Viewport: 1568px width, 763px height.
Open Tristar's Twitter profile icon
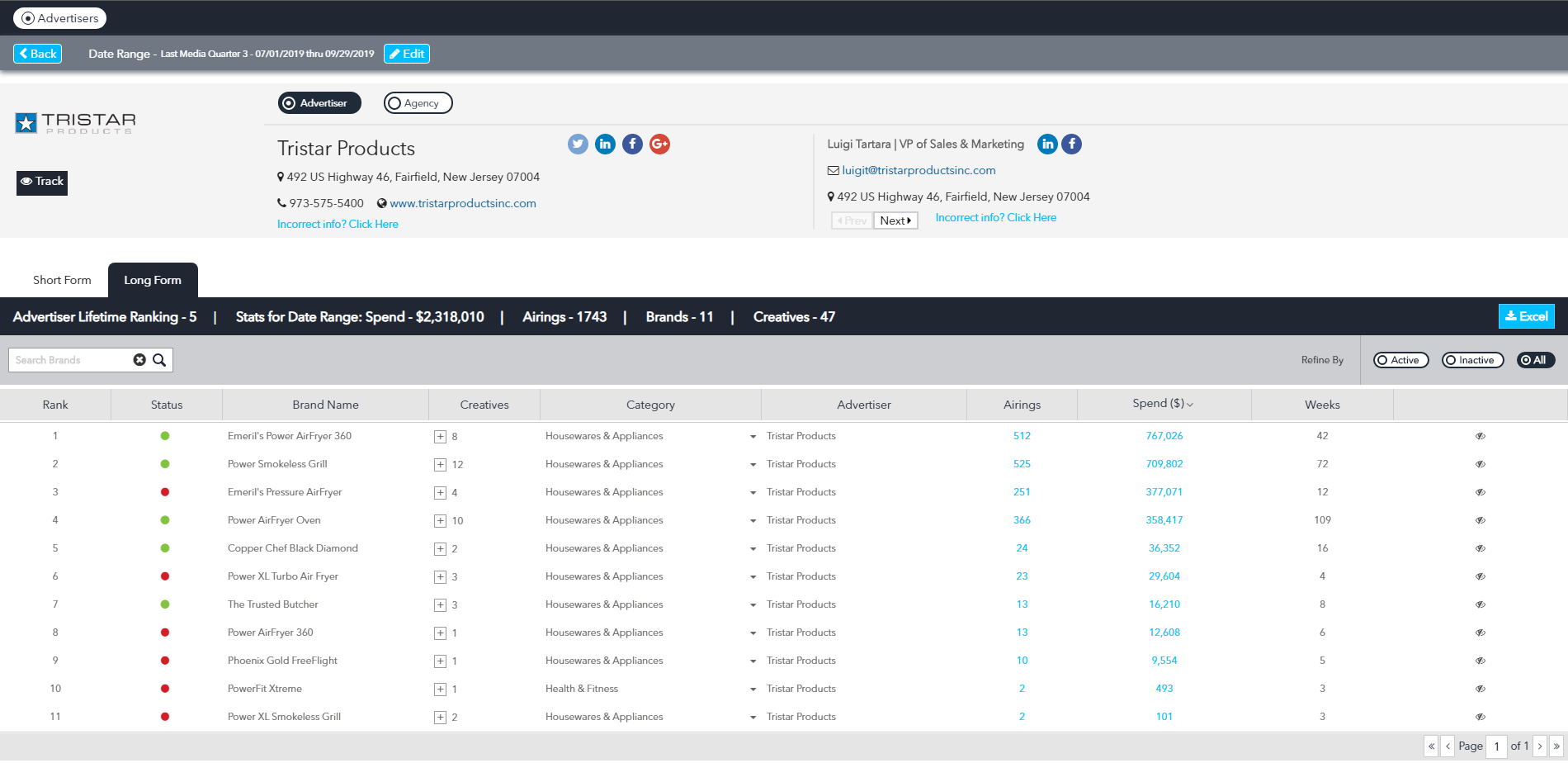(x=578, y=145)
